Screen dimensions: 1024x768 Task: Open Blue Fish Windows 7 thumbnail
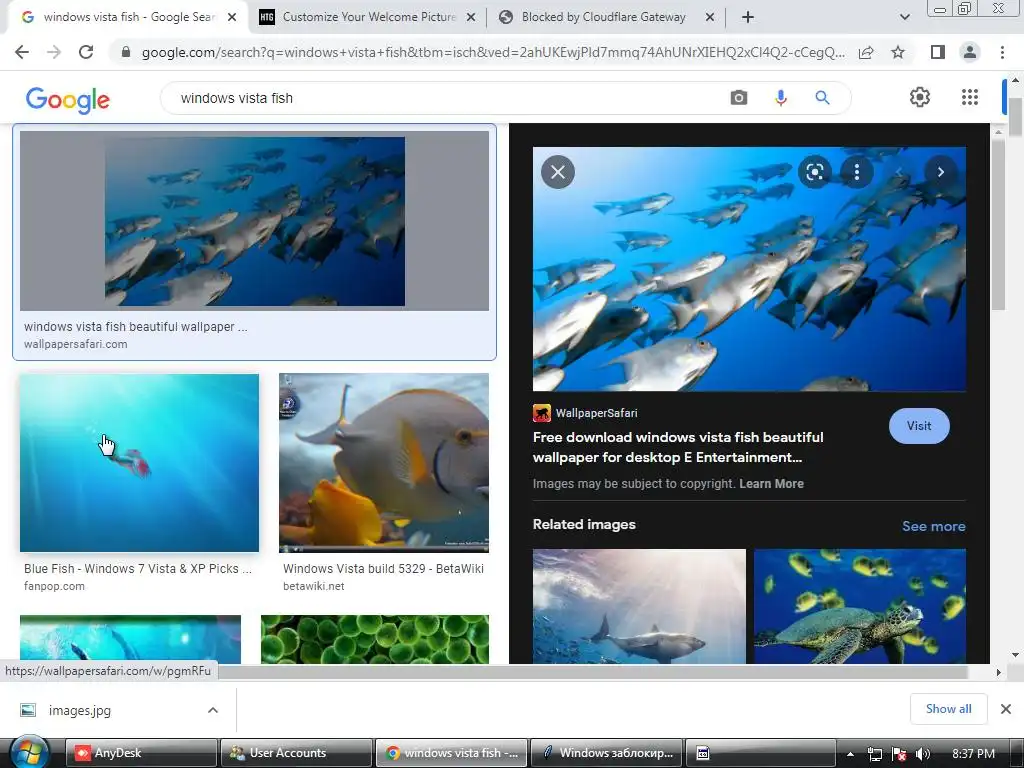pyautogui.click(x=139, y=462)
